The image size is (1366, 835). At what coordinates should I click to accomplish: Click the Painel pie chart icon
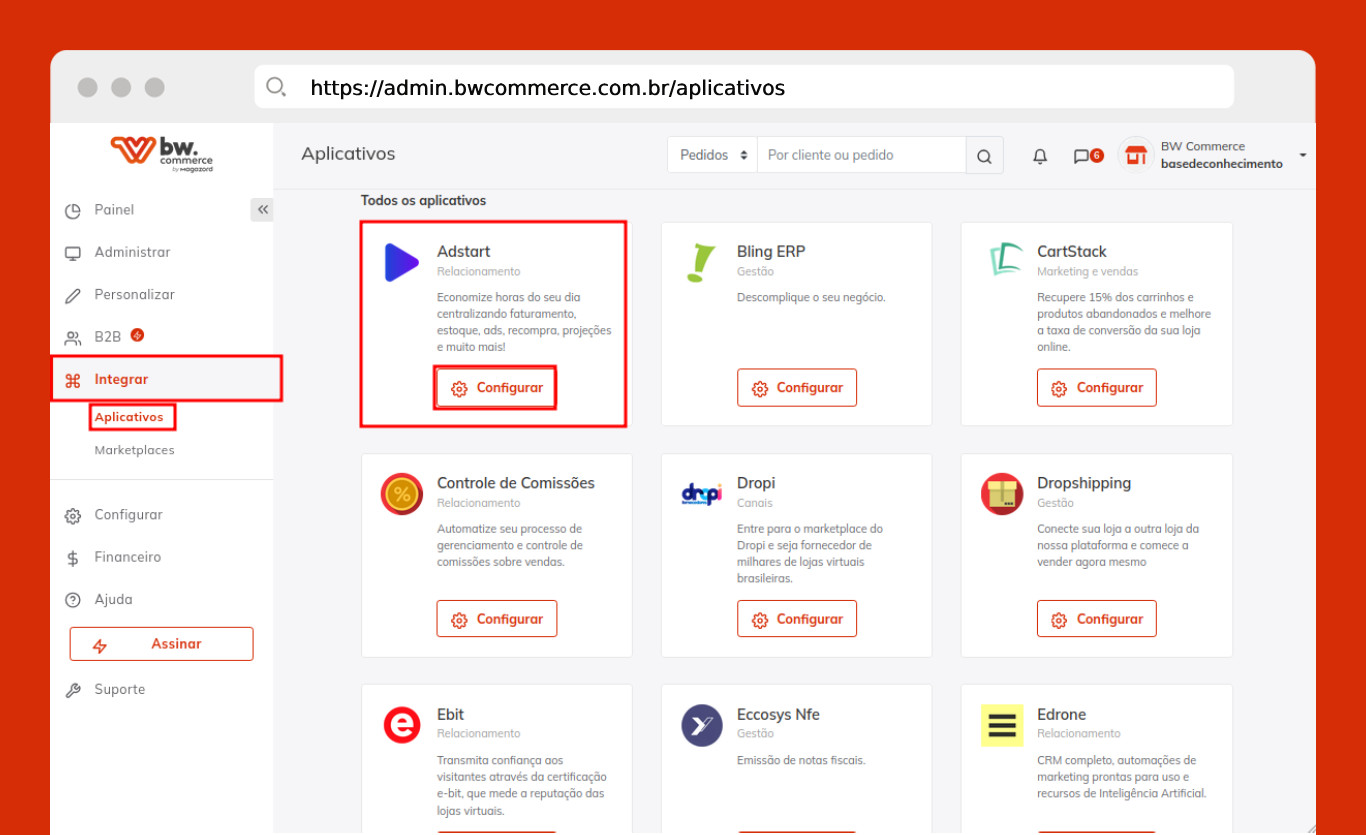[72, 211]
